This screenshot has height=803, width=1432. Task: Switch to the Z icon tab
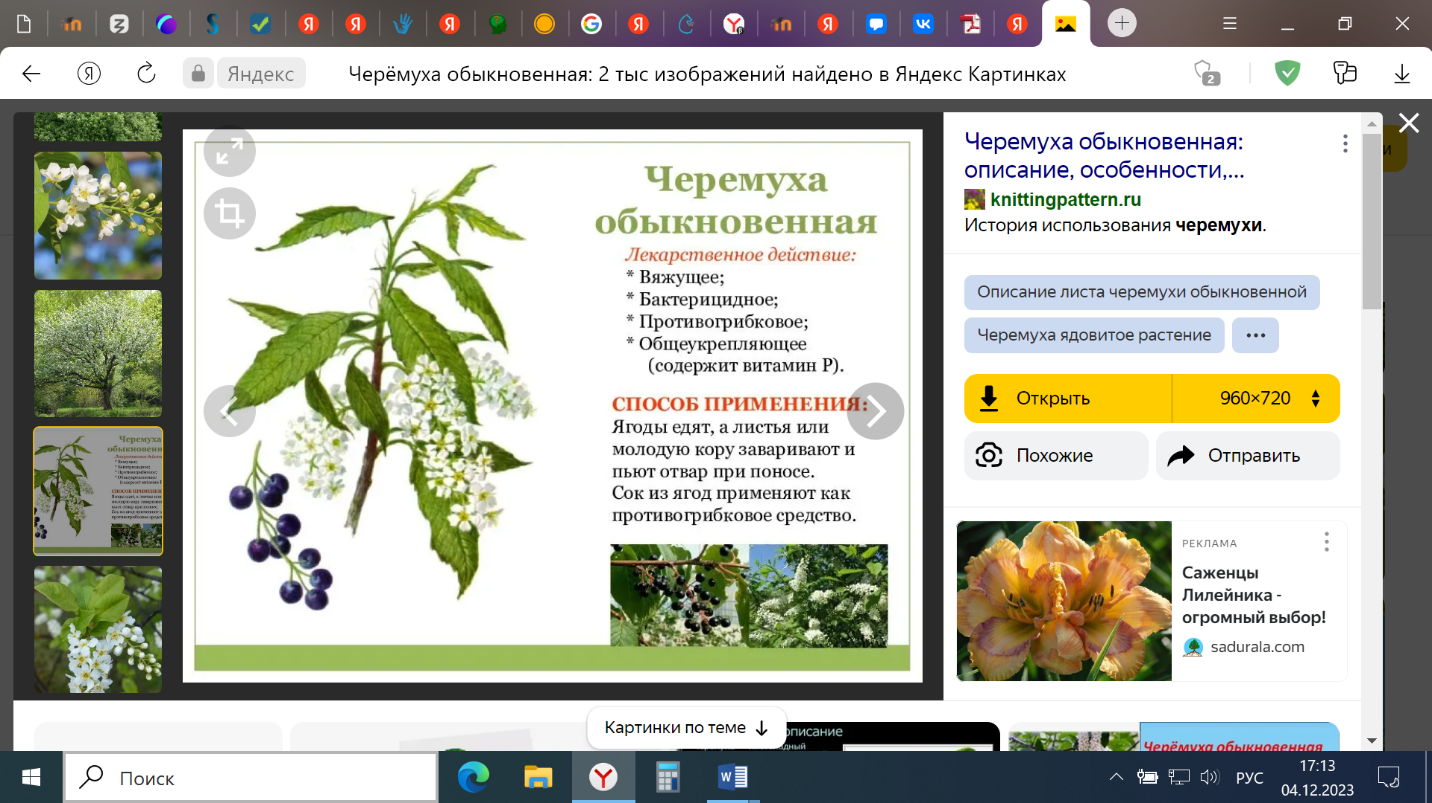[x=119, y=24]
